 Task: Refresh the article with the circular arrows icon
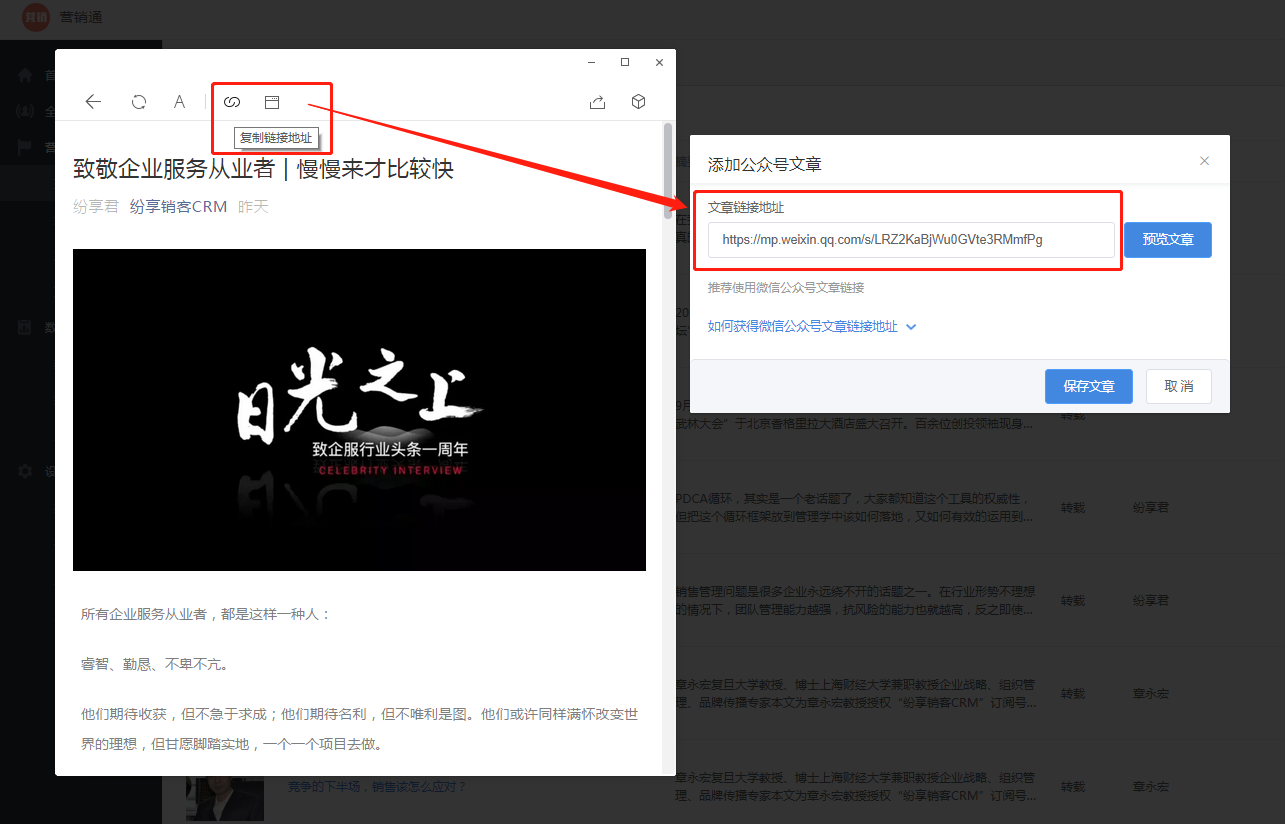point(139,102)
